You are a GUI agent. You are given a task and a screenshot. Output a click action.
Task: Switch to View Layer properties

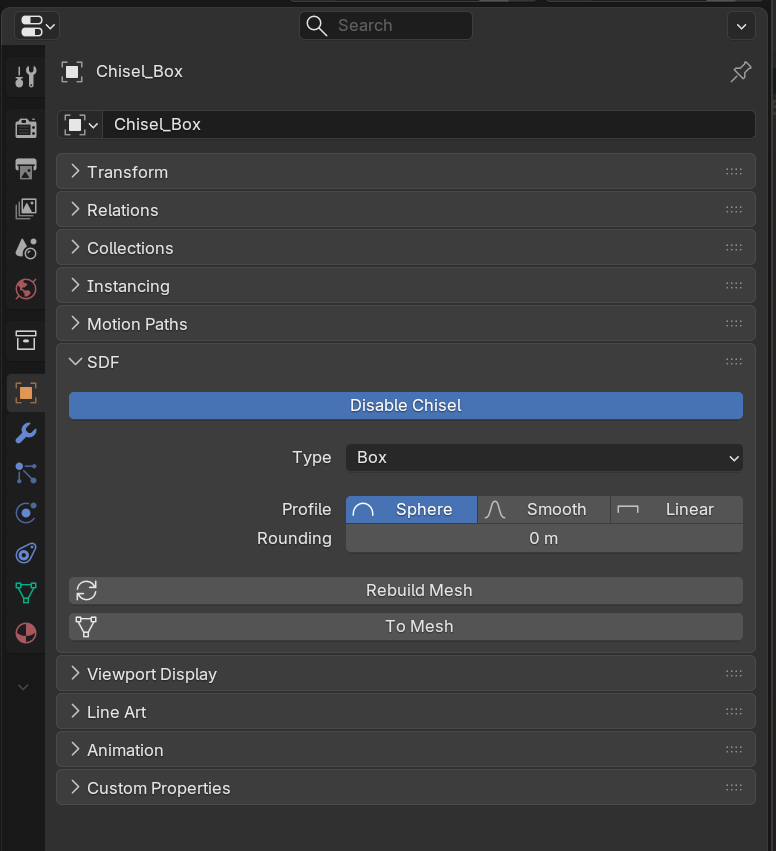[25, 209]
